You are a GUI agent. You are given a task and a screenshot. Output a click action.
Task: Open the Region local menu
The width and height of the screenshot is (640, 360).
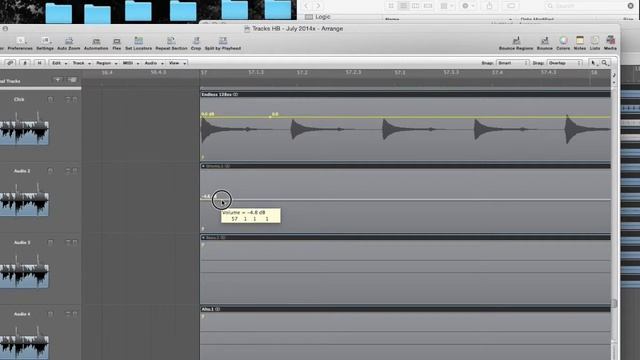pos(106,63)
